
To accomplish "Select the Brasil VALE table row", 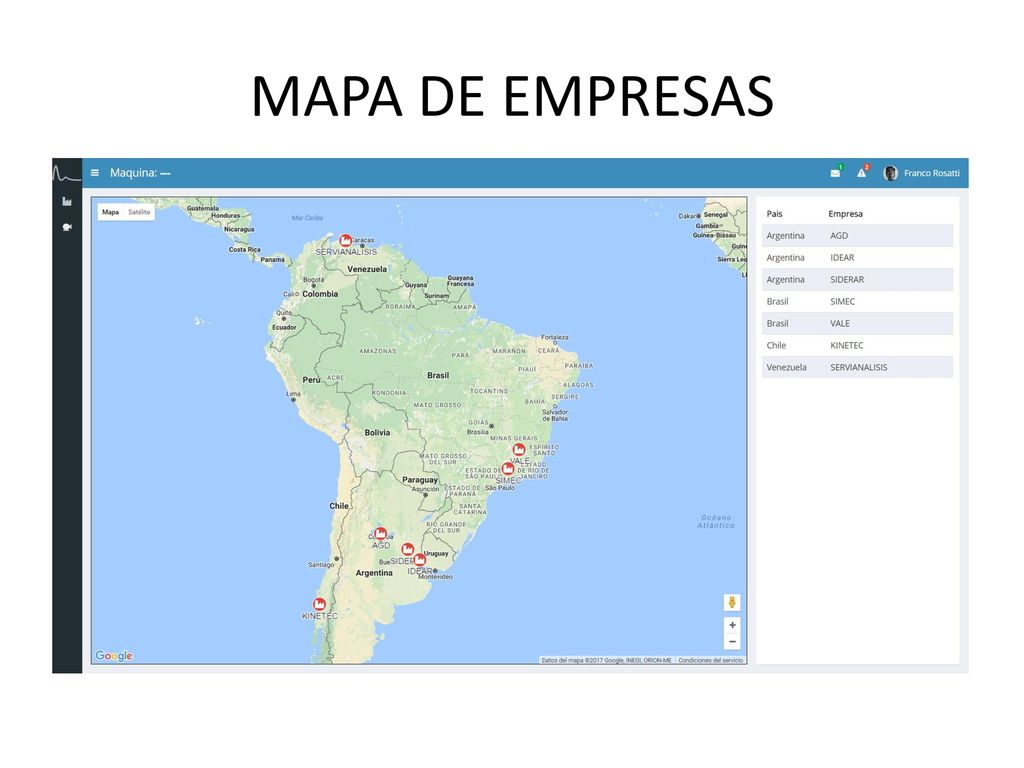I will click(857, 323).
